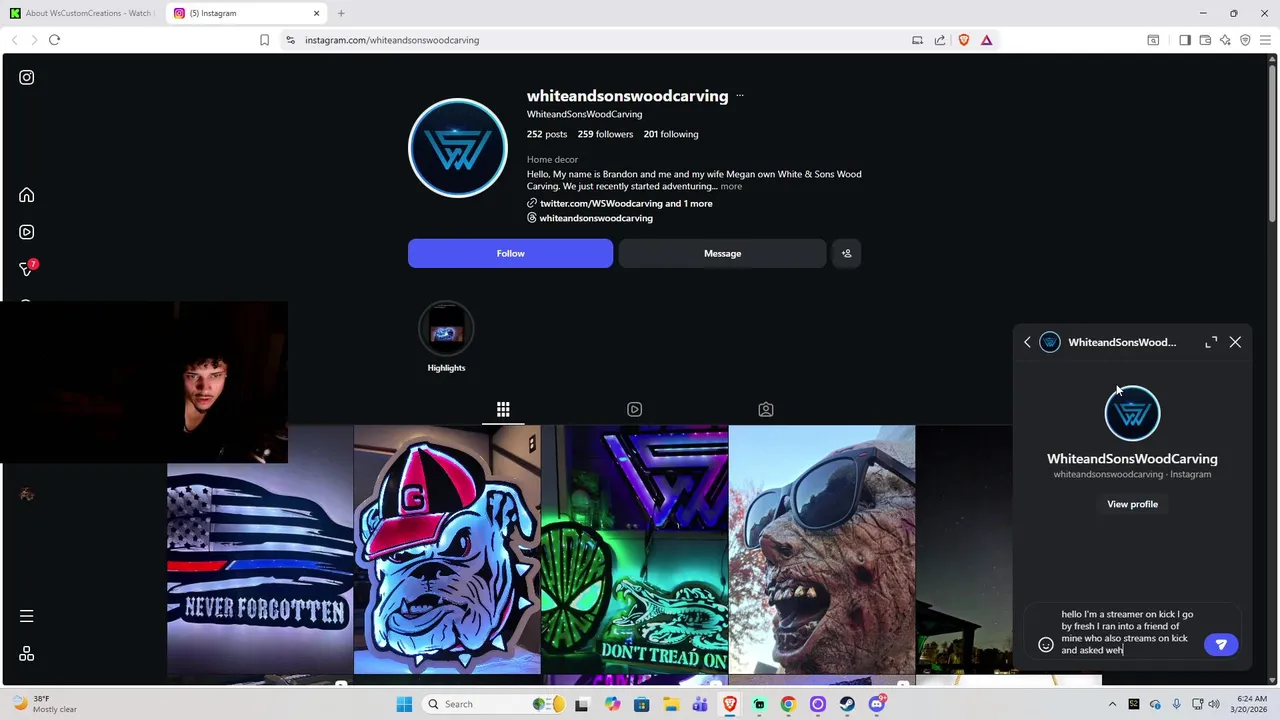Close the Instagram browser tab
Screen dimensions: 1280x720
point(318,13)
